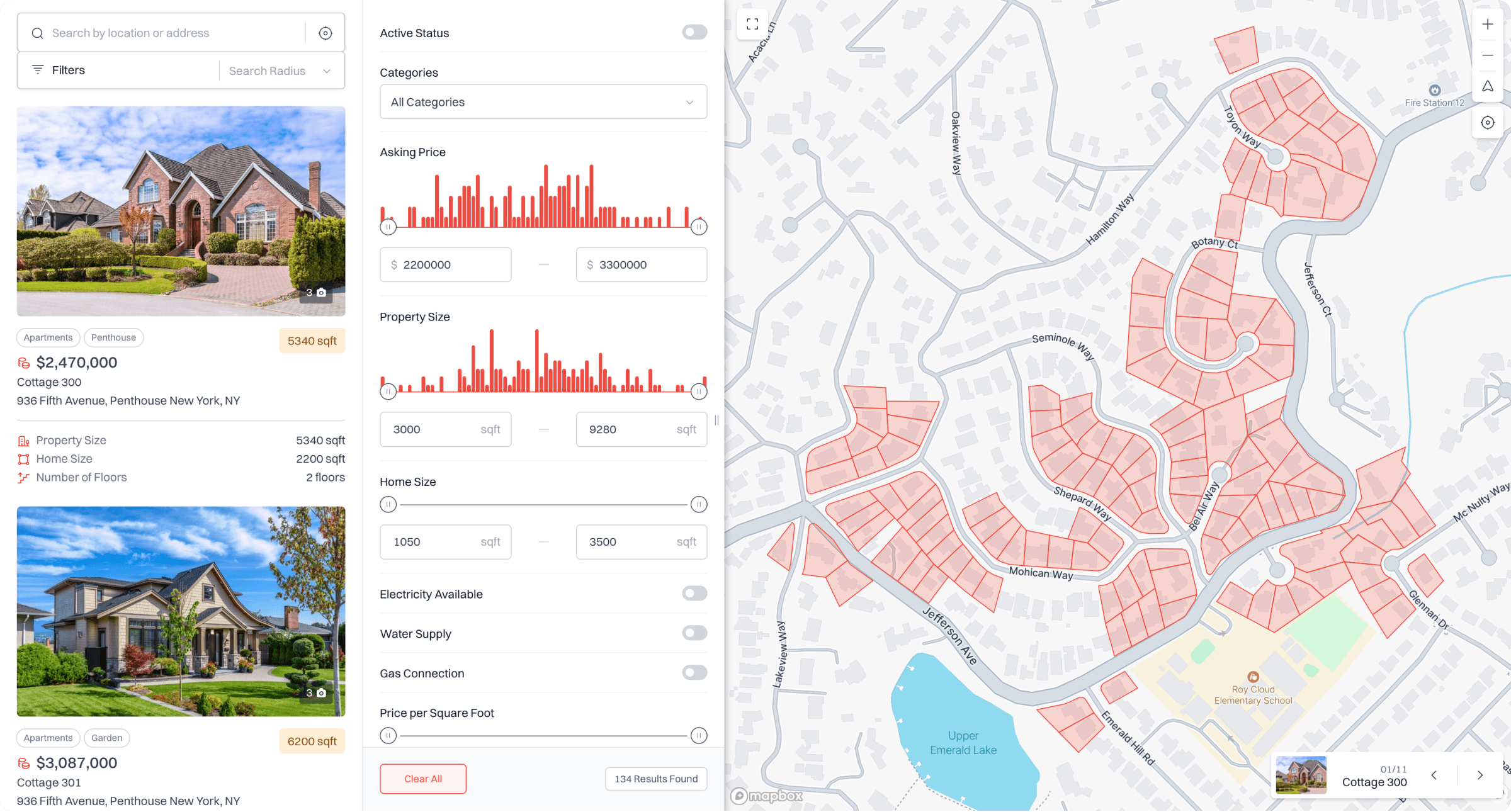Show next listing in map carousel
Image resolution: width=1511 pixels, height=812 pixels.
click(x=1480, y=775)
